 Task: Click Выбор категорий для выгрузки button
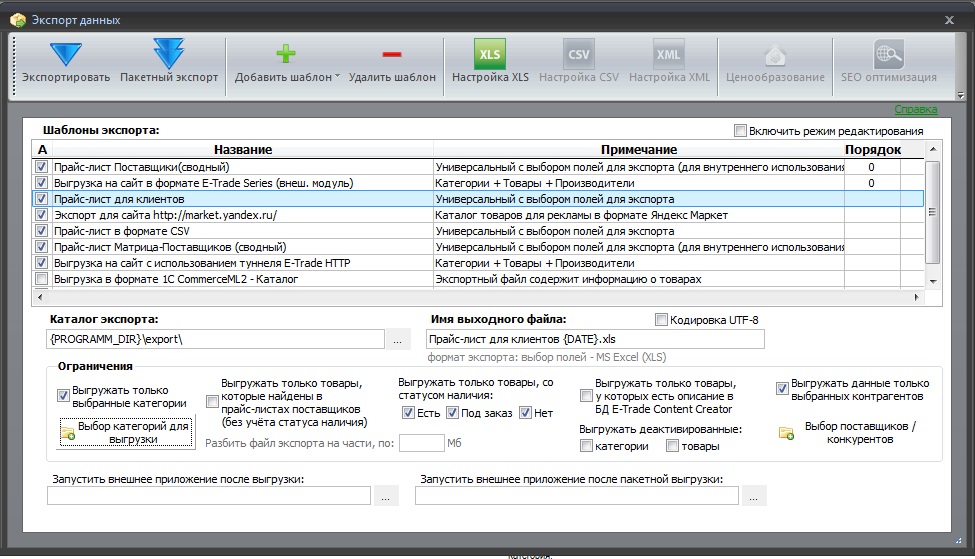(x=127, y=432)
